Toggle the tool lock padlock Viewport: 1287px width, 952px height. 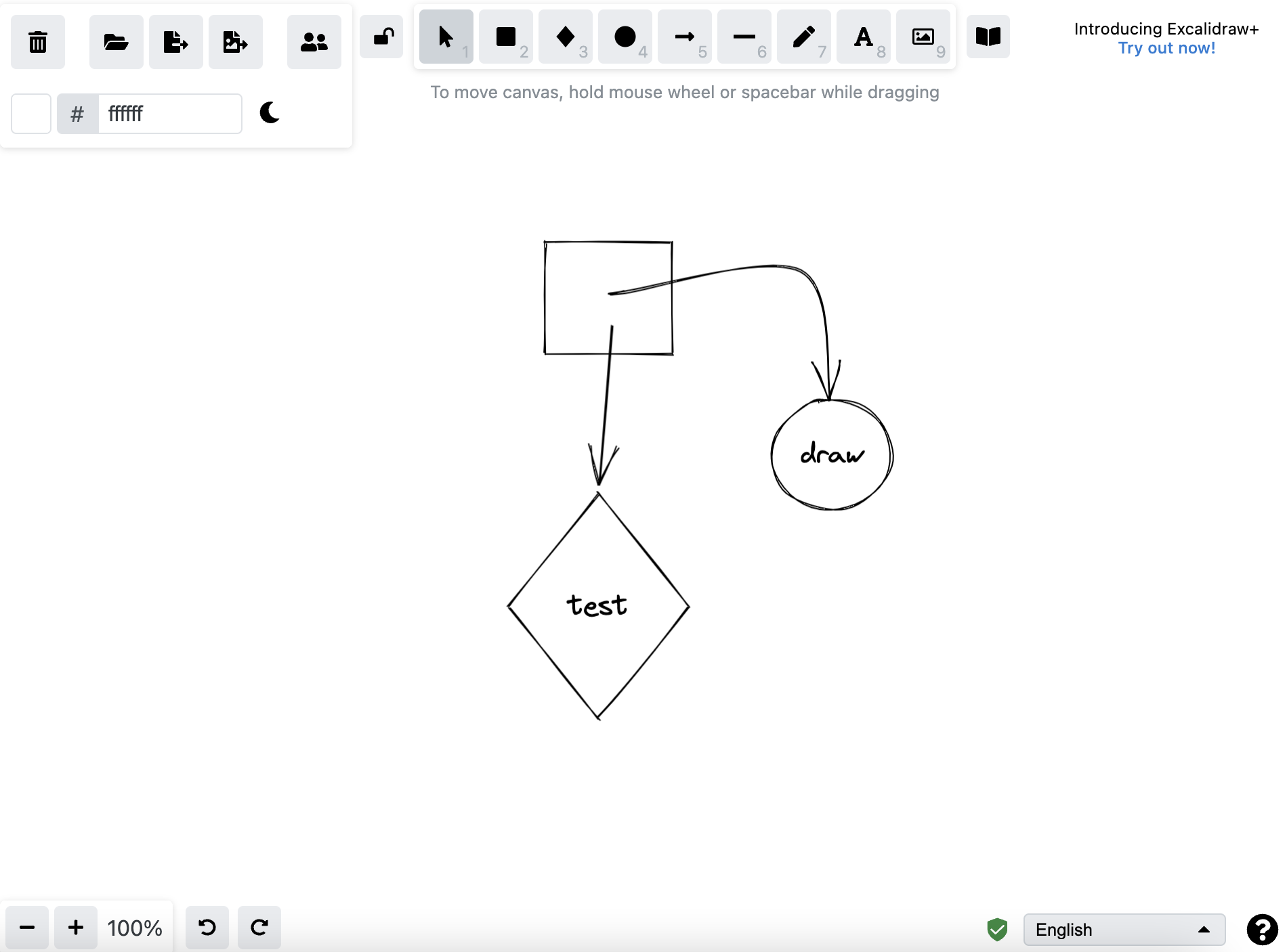[382, 37]
